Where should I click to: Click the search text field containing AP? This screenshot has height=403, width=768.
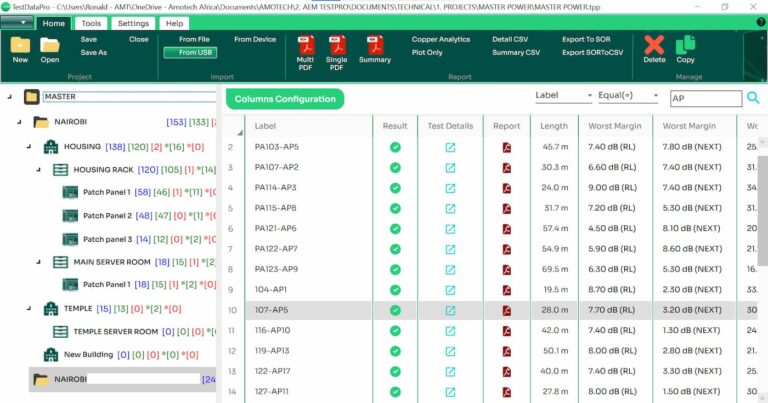[706, 98]
